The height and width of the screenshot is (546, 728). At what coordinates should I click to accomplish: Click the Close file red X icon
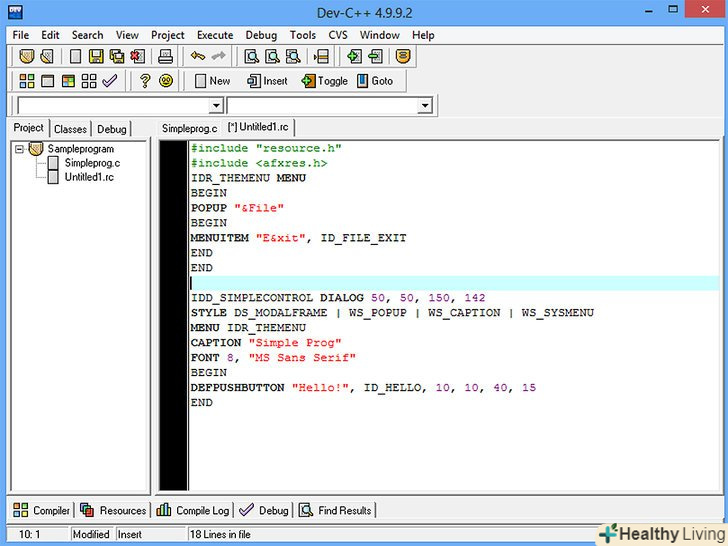tap(136, 57)
